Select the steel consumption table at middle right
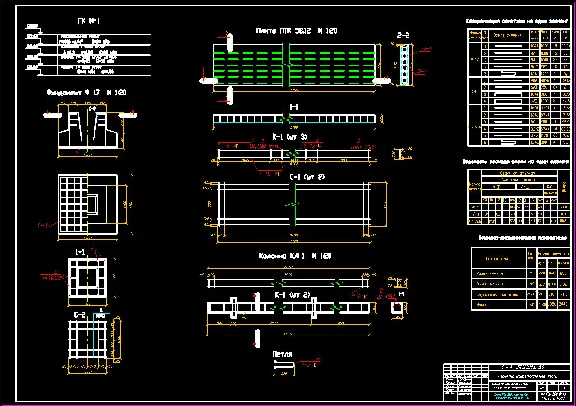576x406 pixels. [x=518, y=197]
